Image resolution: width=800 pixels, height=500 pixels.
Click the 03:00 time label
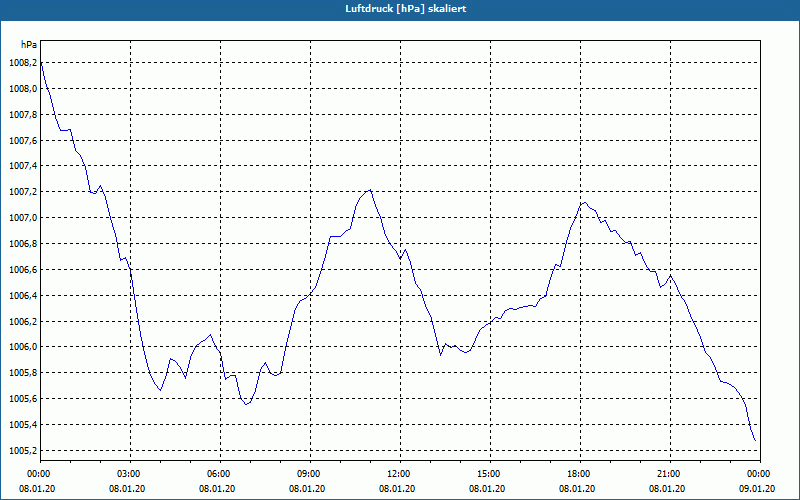(131, 474)
